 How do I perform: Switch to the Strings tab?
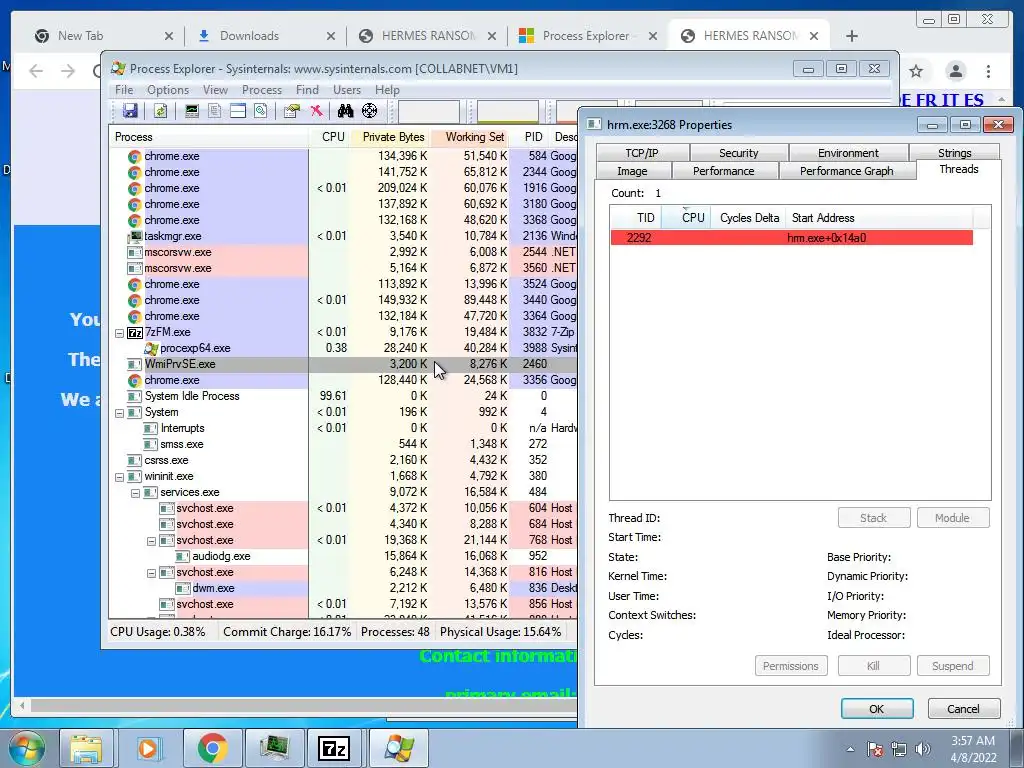(955, 153)
